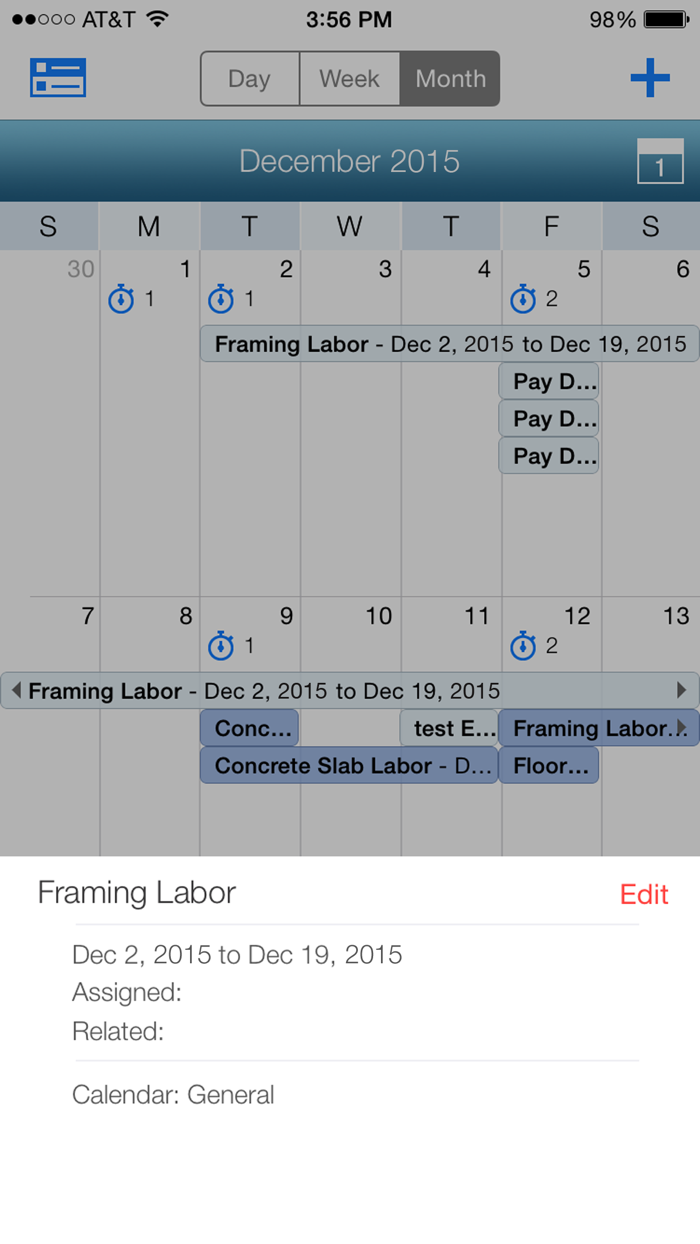700x1244 pixels.
Task: Open the first Pay D... event on December 5
Action: [x=548, y=381]
